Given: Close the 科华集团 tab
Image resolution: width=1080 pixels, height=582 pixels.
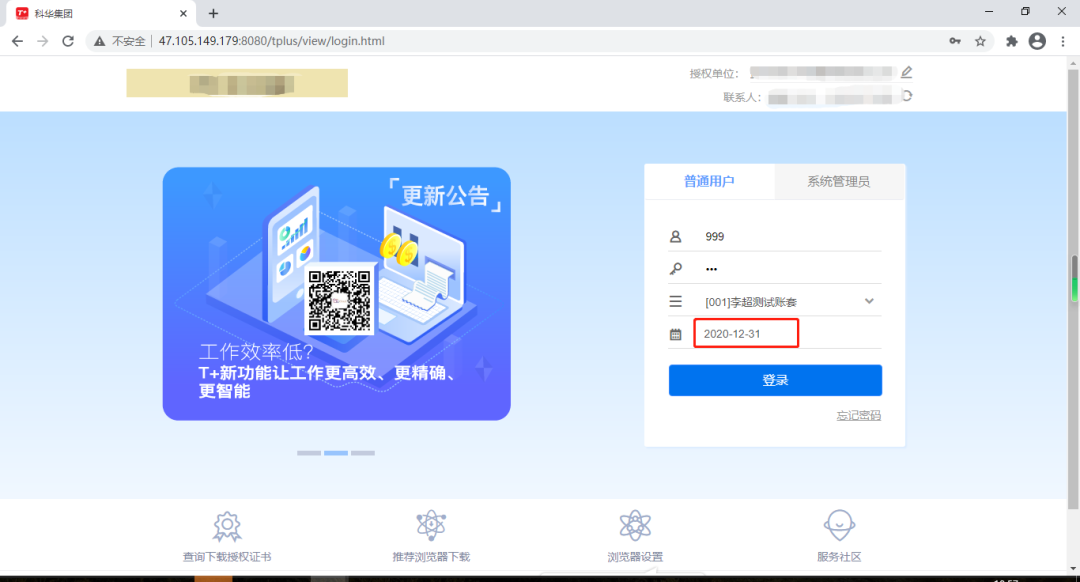Looking at the screenshot, I should (183, 13).
